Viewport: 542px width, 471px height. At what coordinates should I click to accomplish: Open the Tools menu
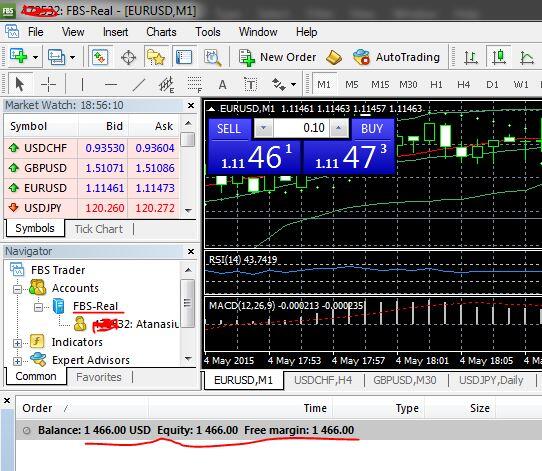(208, 32)
